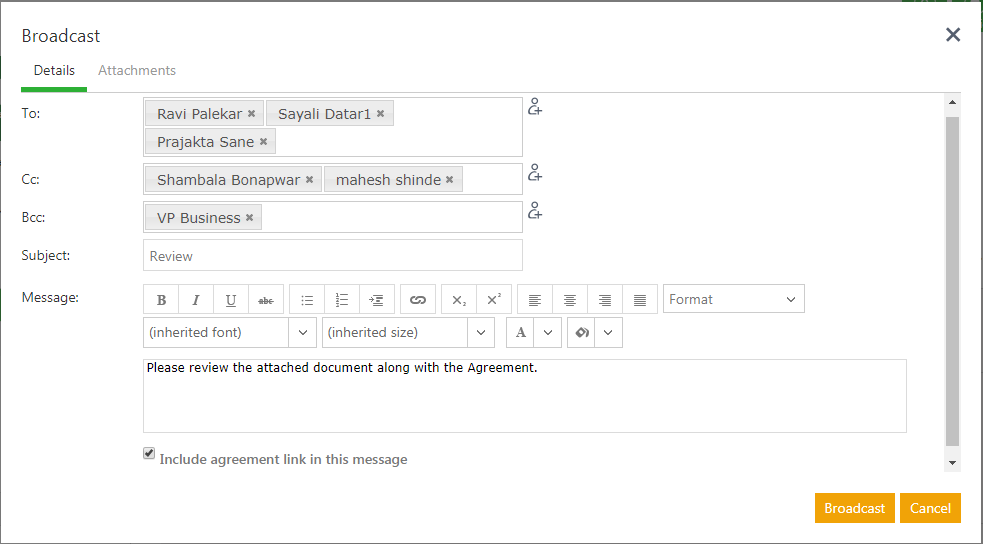Apply italic formatting to message
Screen dimensions: 983x544
(x=196, y=300)
